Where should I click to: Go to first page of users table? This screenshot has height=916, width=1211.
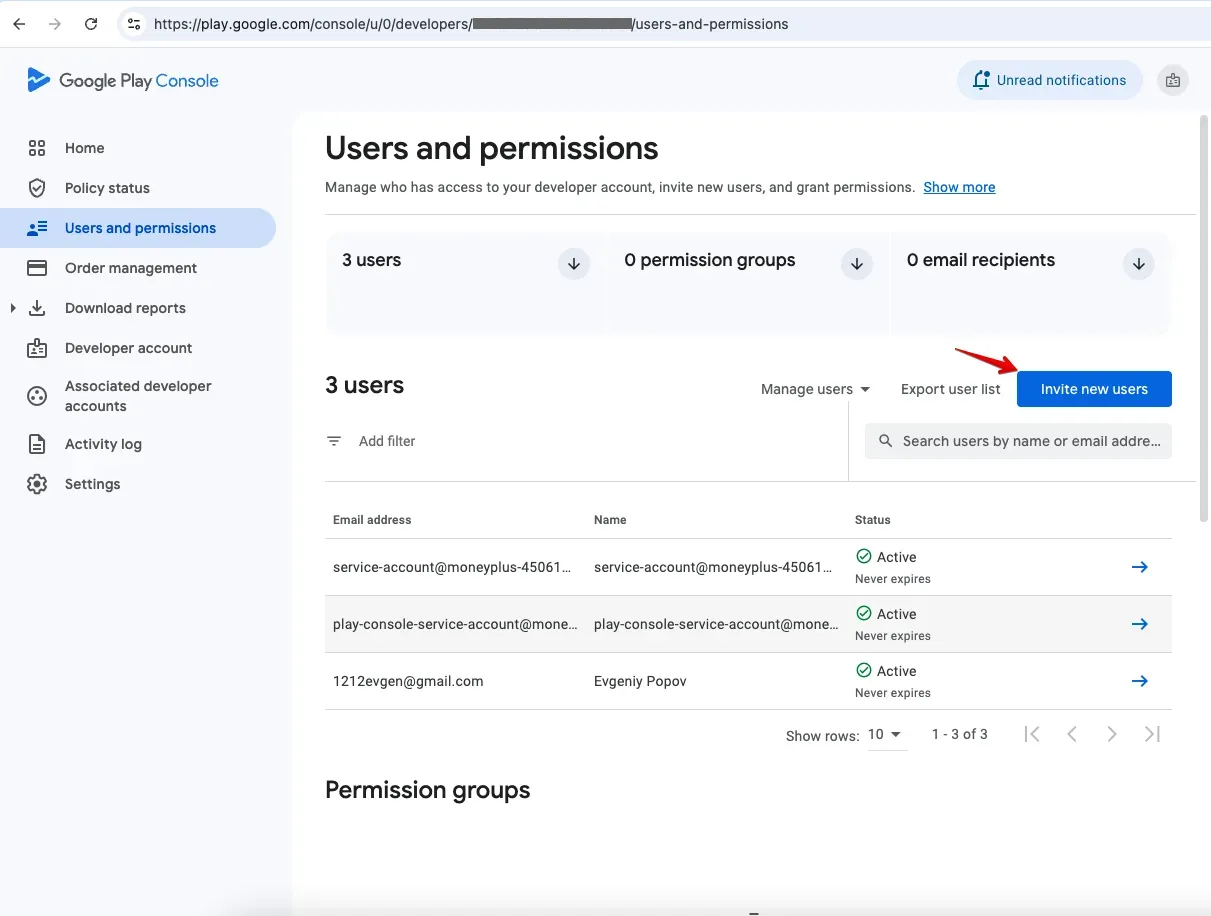pyautogui.click(x=1032, y=734)
